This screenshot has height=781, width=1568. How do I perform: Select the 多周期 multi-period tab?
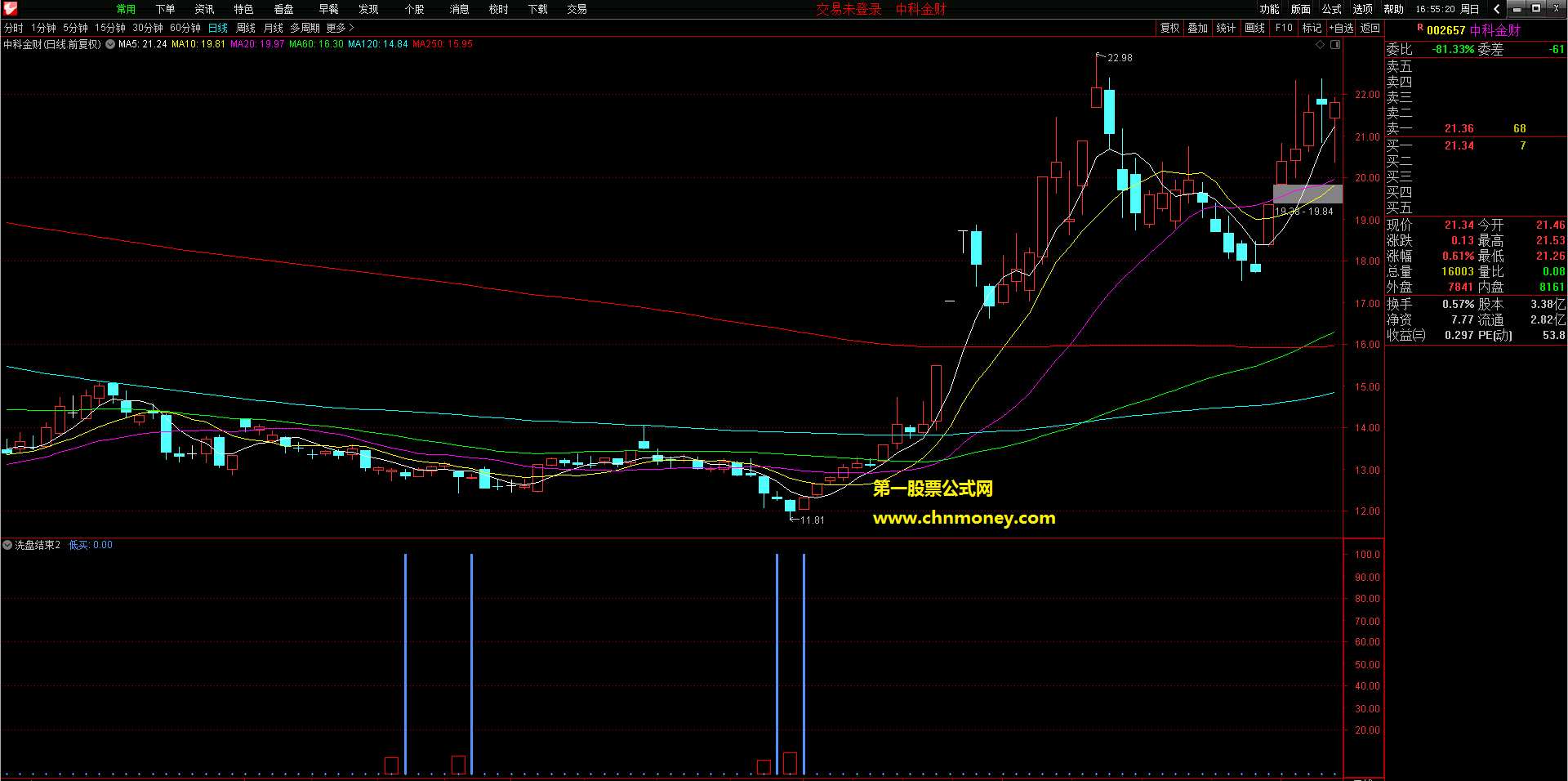(305, 28)
